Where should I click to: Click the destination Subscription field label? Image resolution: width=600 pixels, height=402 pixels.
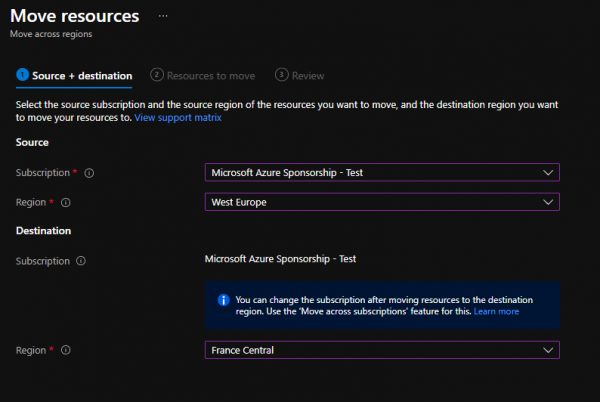(43, 261)
